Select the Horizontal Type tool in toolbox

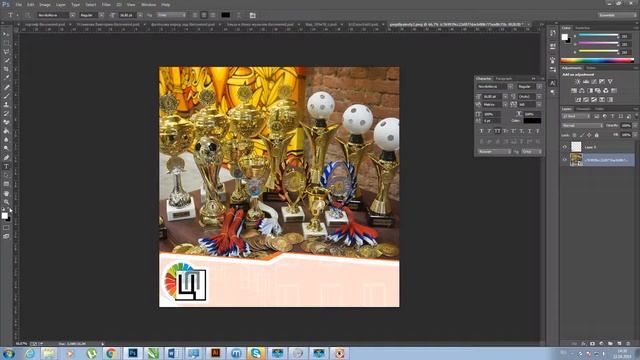(x=6, y=167)
